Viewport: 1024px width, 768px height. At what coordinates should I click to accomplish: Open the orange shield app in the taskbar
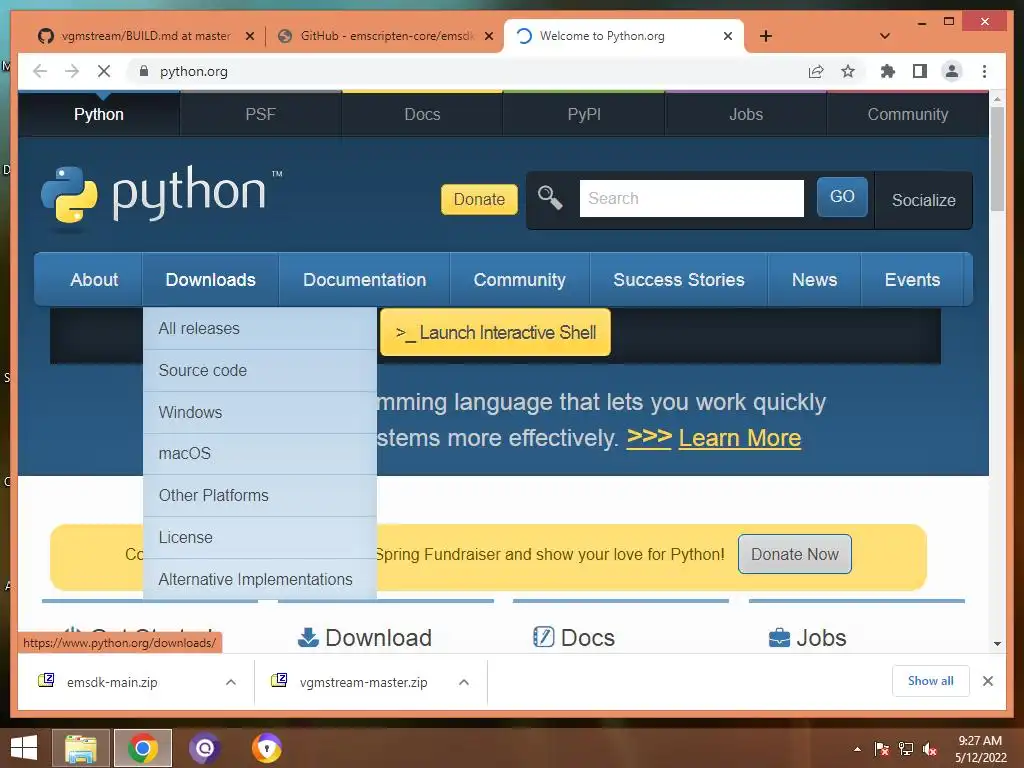coord(266,748)
